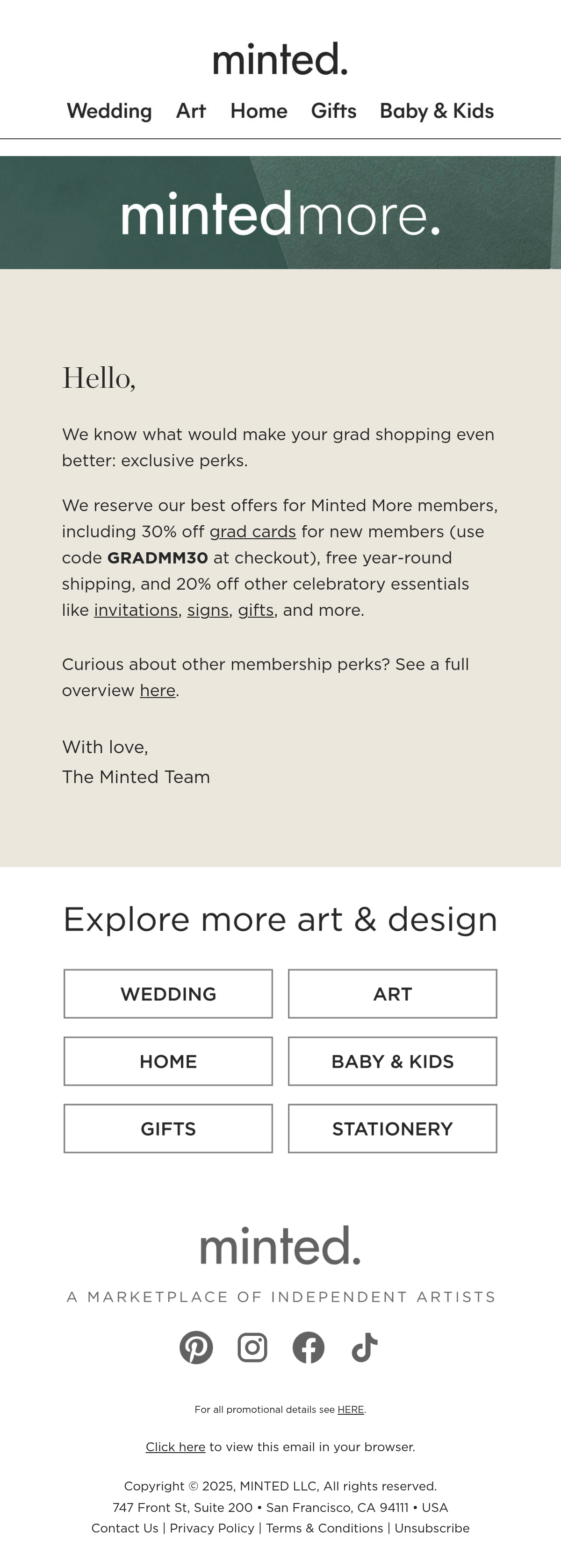Select the Art nav item

point(191,111)
